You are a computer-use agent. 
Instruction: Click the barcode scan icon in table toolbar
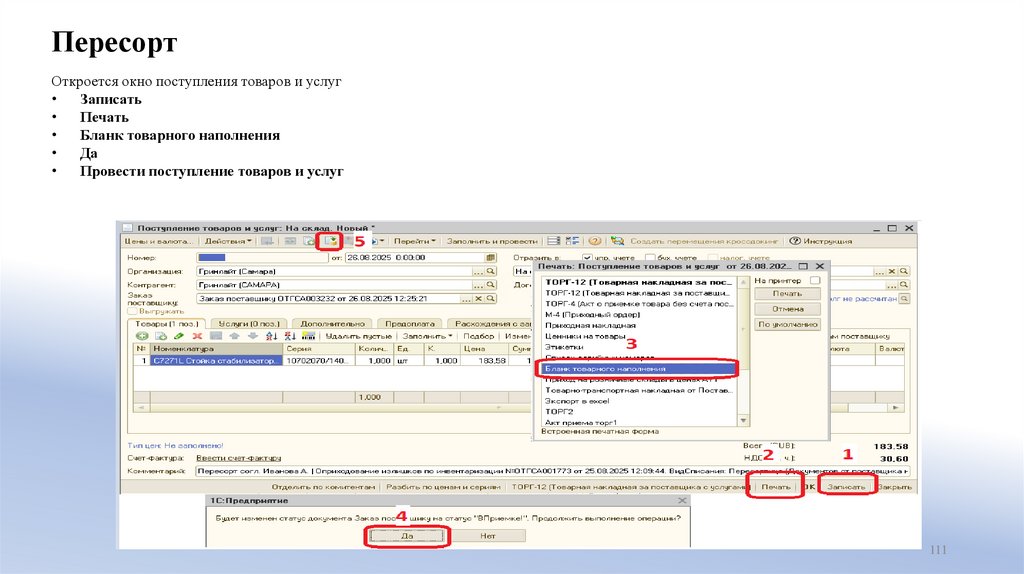[309, 336]
